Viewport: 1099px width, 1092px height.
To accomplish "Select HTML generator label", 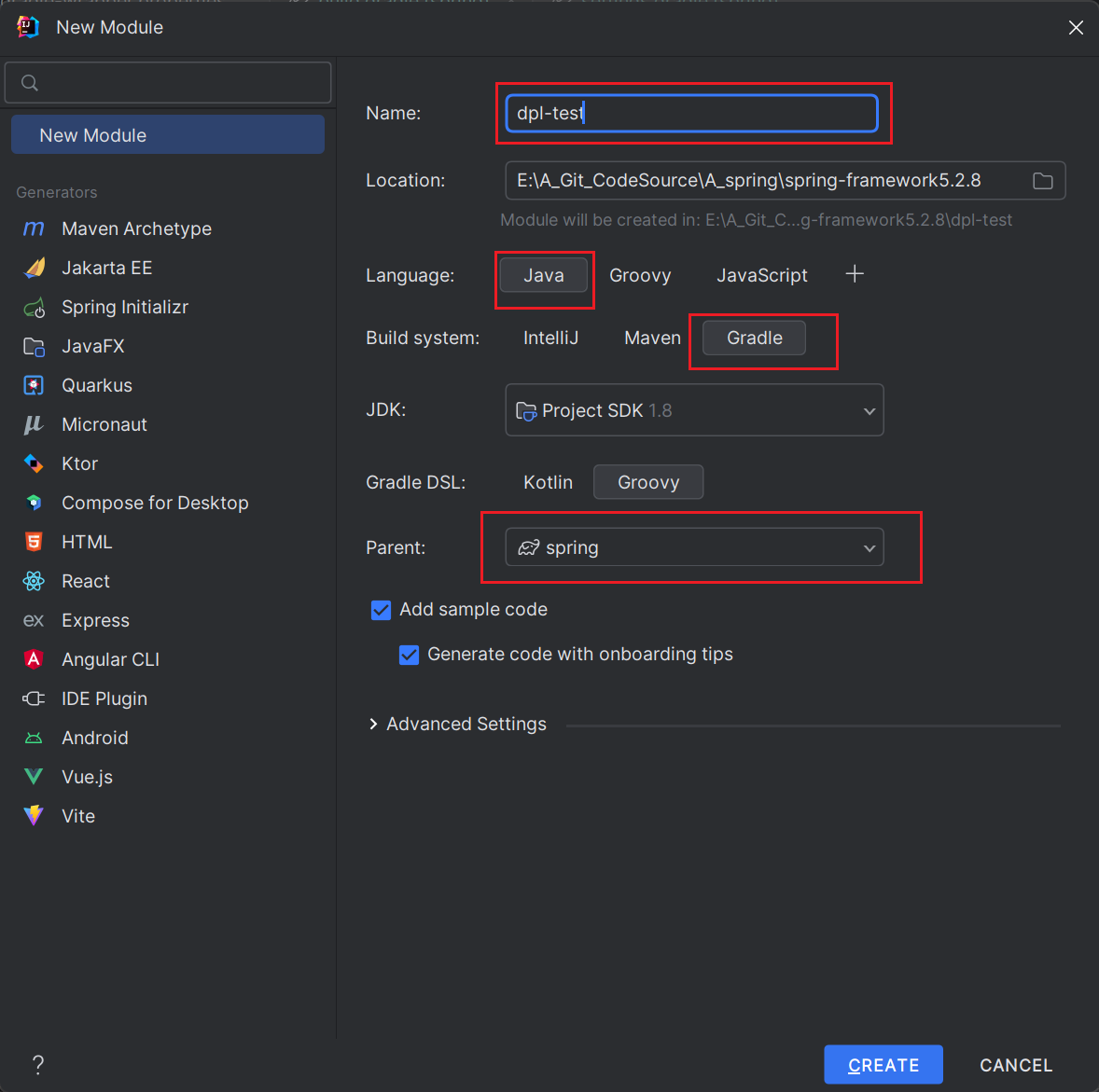I will tap(87, 542).
